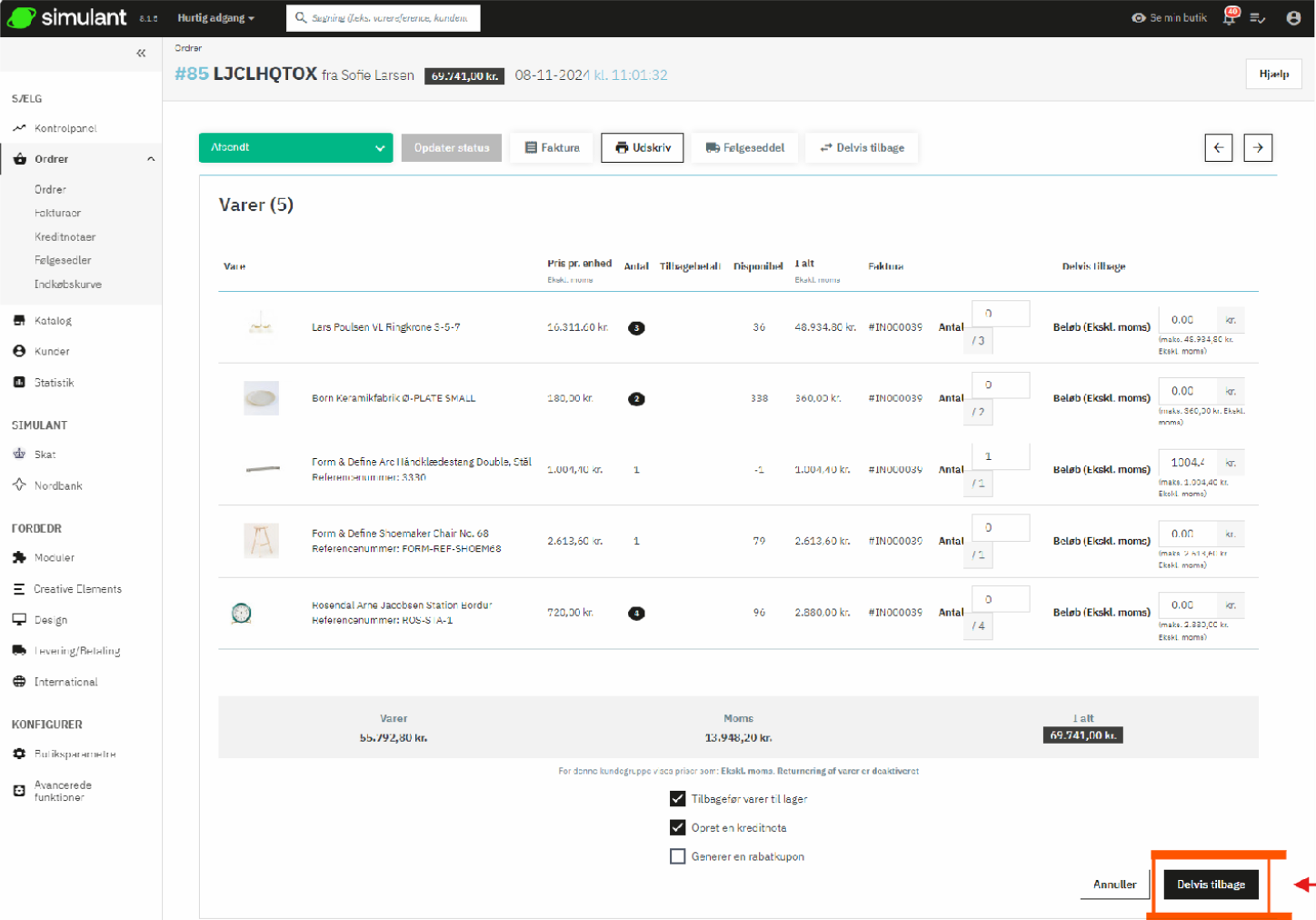The height and width of the screenshot is (920, 1316).
Task: Collapse the Ordrer sidebar section
Action: (x=151, y=159)
